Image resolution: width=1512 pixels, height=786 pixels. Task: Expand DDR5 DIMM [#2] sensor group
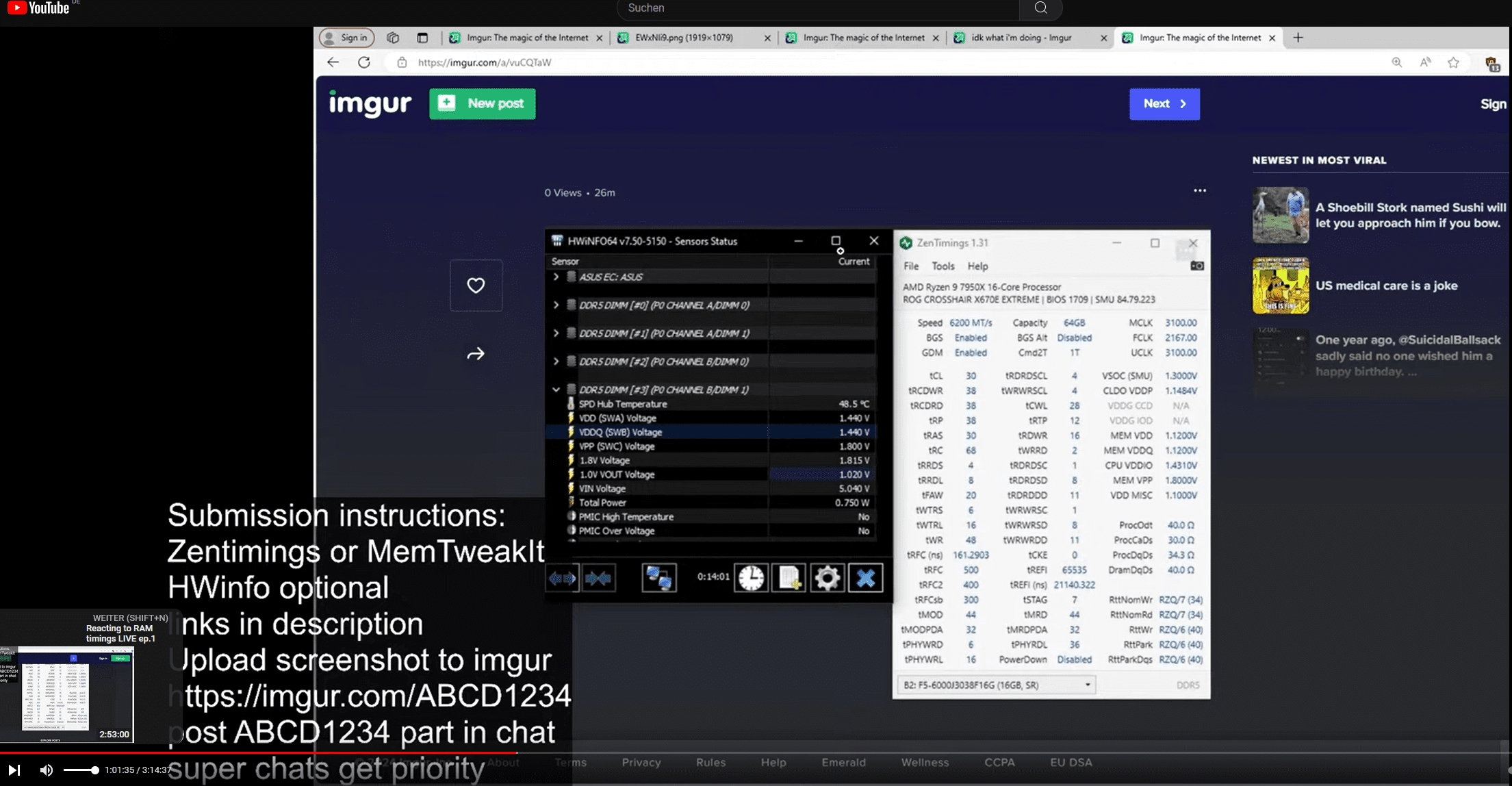point(556,361)
